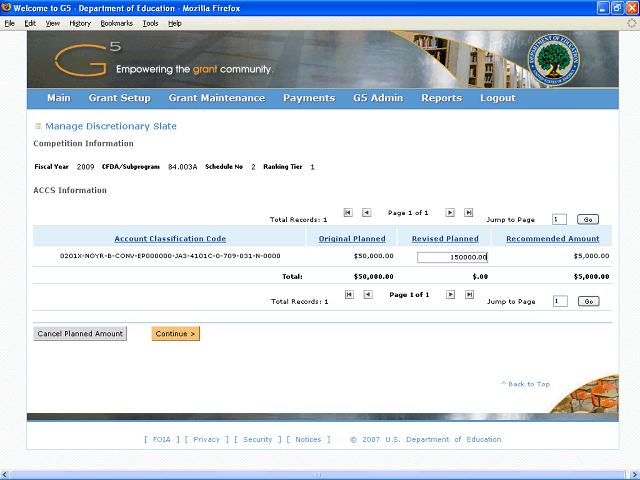Select the account code 0201X-NOYR-B-CONV row text
The width and height of the screenshot is (640, 480).
170,256
